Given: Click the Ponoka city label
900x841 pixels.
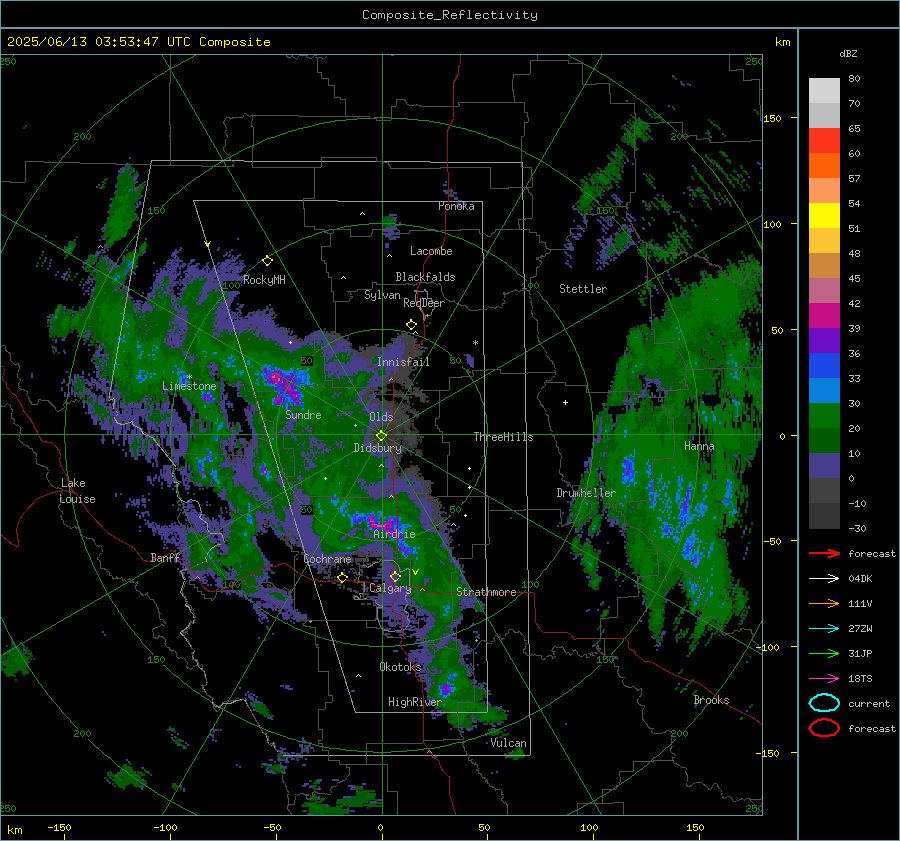Looking at the screenshot, I should [x=456, y=206].
